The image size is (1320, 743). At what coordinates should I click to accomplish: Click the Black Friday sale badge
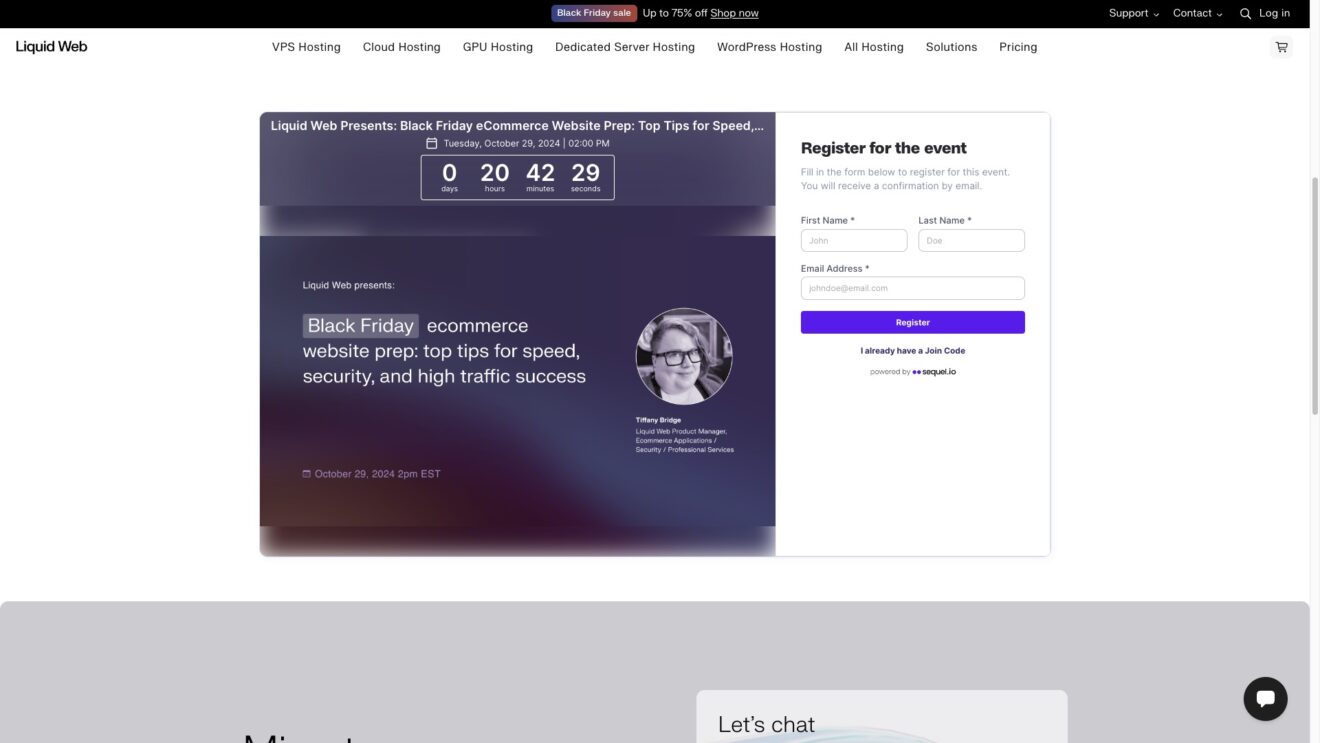[594, 13]
